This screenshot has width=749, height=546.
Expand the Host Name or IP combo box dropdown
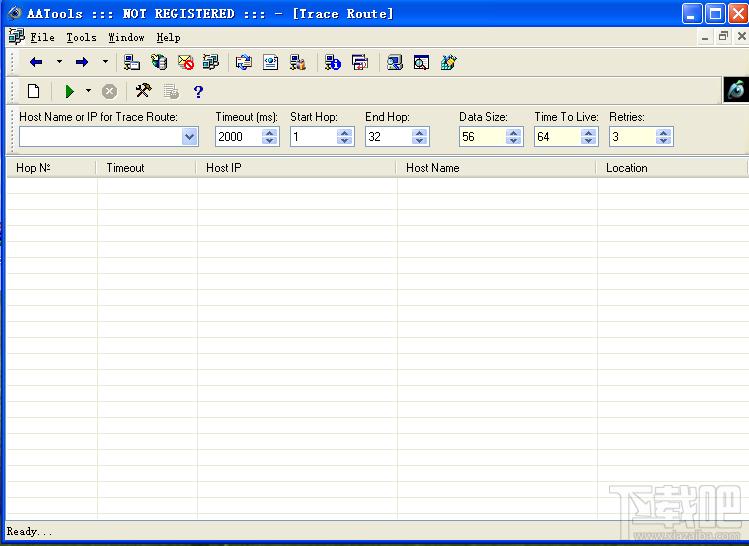pos(190,137)
